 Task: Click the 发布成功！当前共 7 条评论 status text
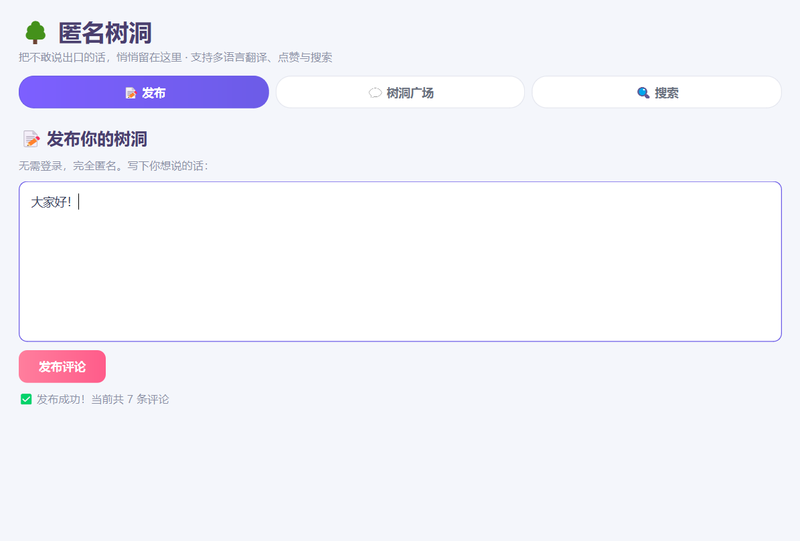click(x=103, y=399)
